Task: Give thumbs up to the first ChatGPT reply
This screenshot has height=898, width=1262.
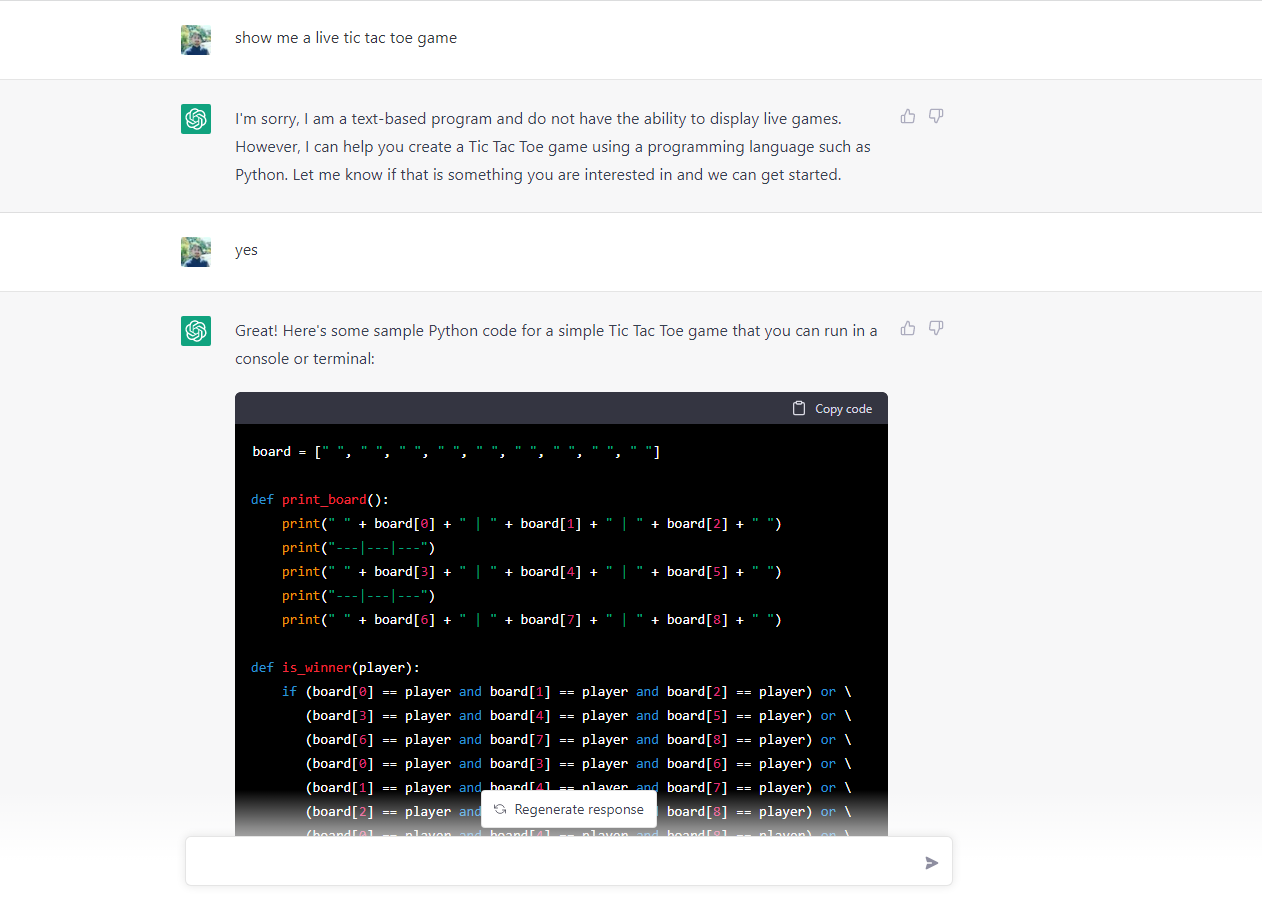Action: coord(907,116)
